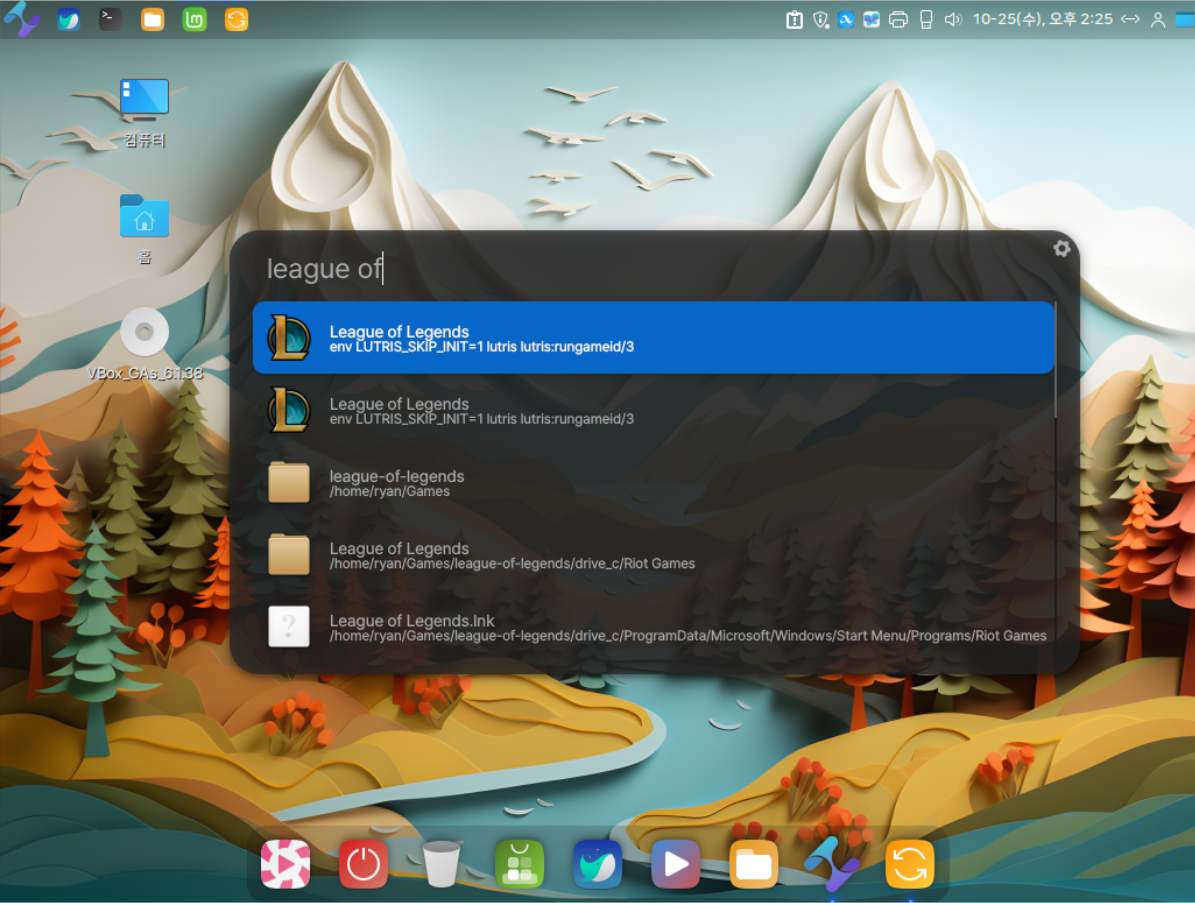Click the printer icon in the system tray

(898, 19)
